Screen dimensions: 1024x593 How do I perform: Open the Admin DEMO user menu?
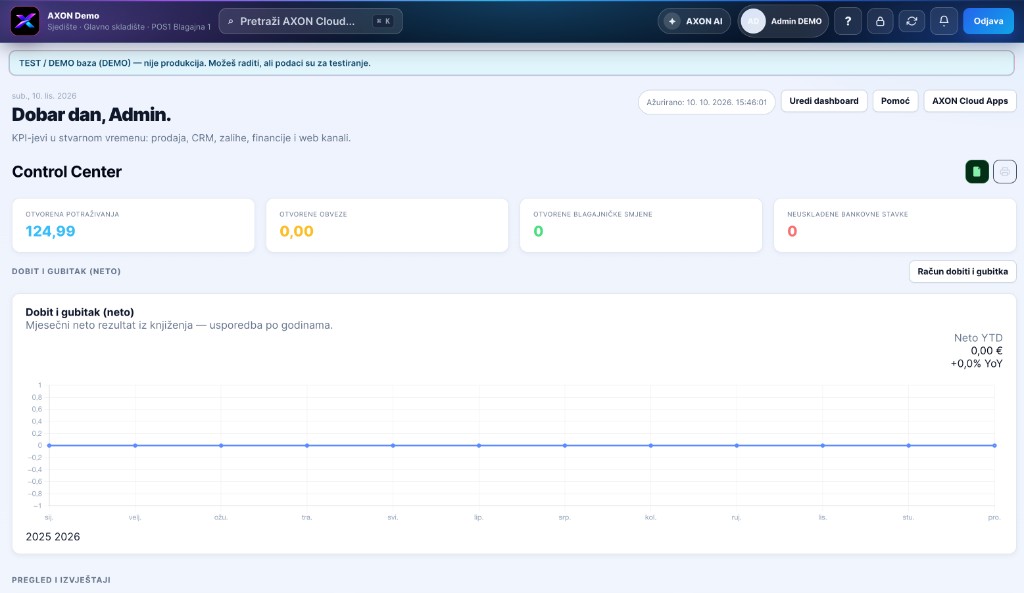(x=783, y=21)
